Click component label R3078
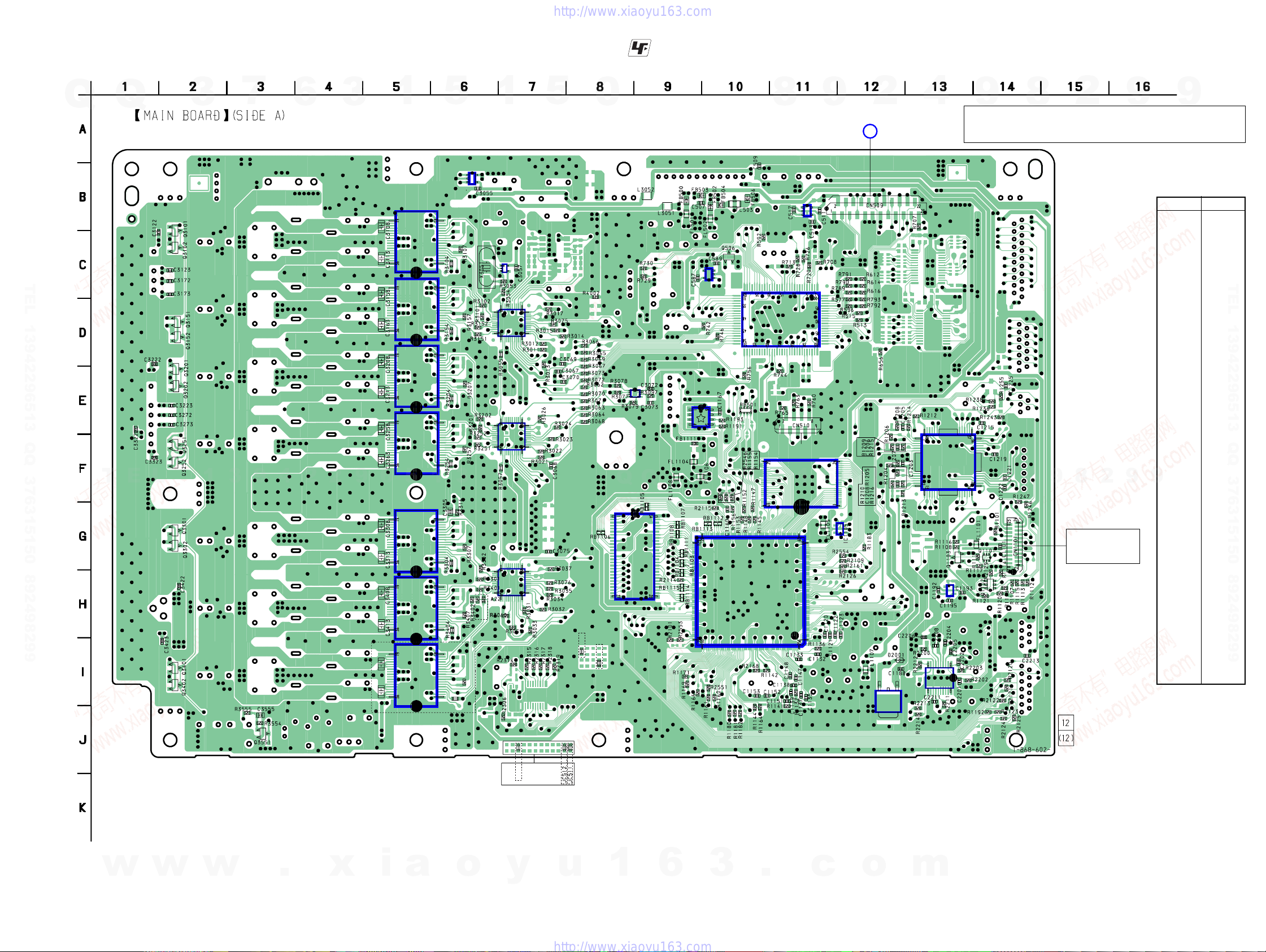The image size is (1266, 952). click(619, 381)
